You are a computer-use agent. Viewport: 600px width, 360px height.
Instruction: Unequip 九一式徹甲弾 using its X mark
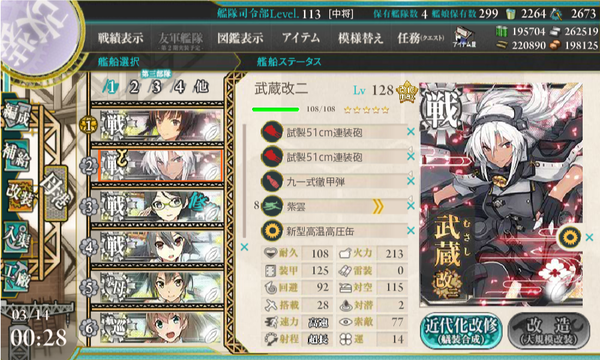pos(411,181)
